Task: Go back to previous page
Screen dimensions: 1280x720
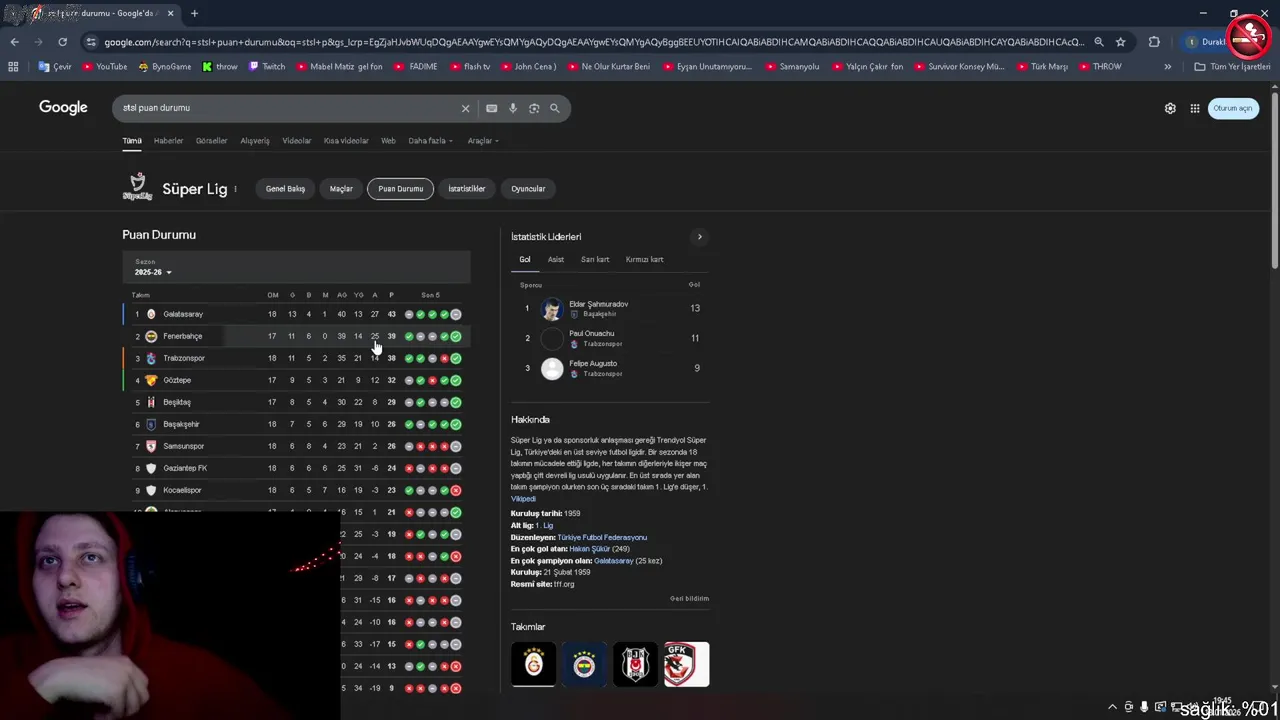Action: click(x=14, y=42)
